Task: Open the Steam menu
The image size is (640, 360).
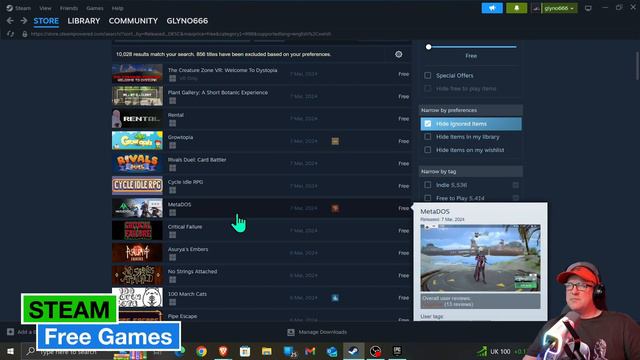Action: point(19,8)
